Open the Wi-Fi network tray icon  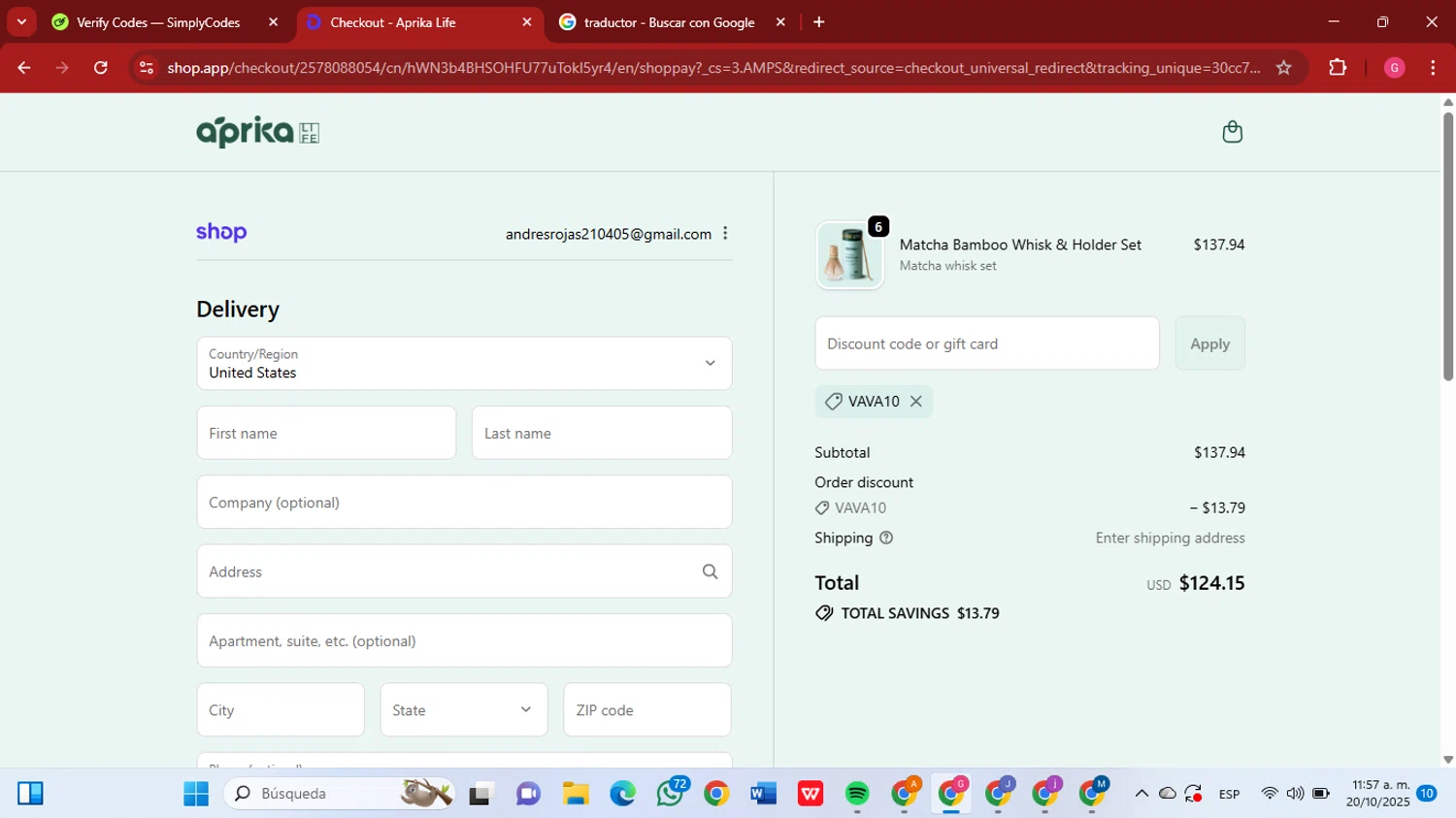pos(1270,794)
